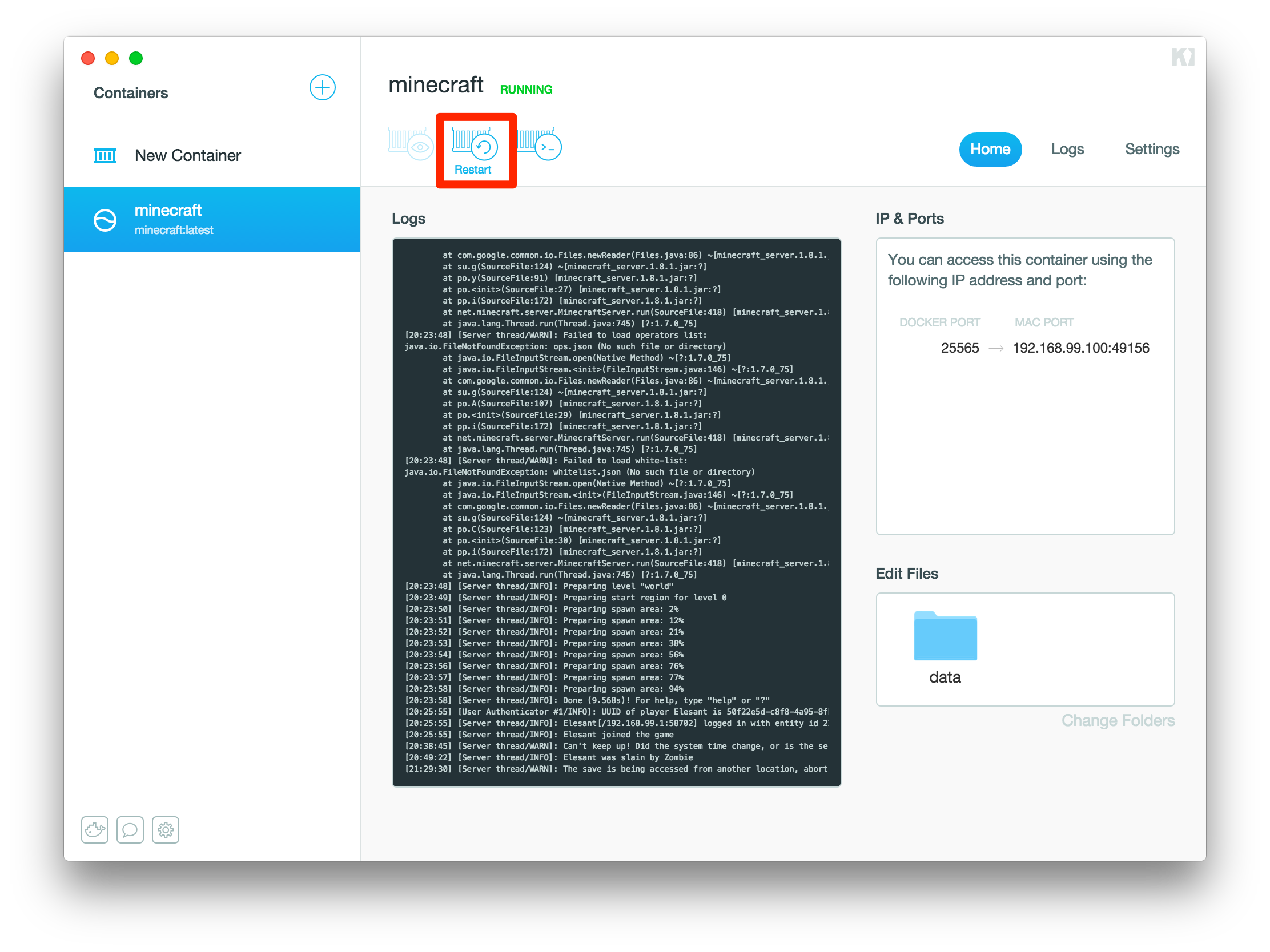Click inside the dark logs output panel
Viewport: 1270px width, 952px height.
(616, 512)
